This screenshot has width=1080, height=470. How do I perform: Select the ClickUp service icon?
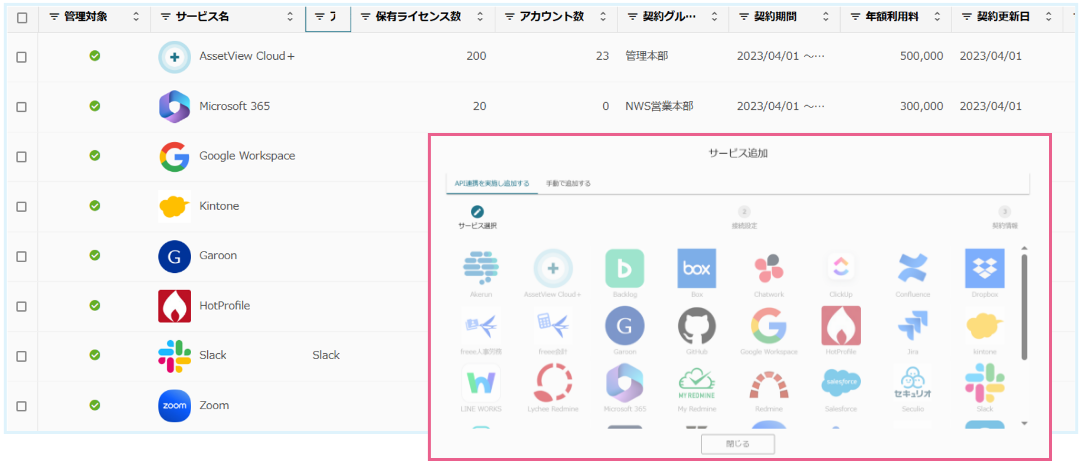coord(841,268)
